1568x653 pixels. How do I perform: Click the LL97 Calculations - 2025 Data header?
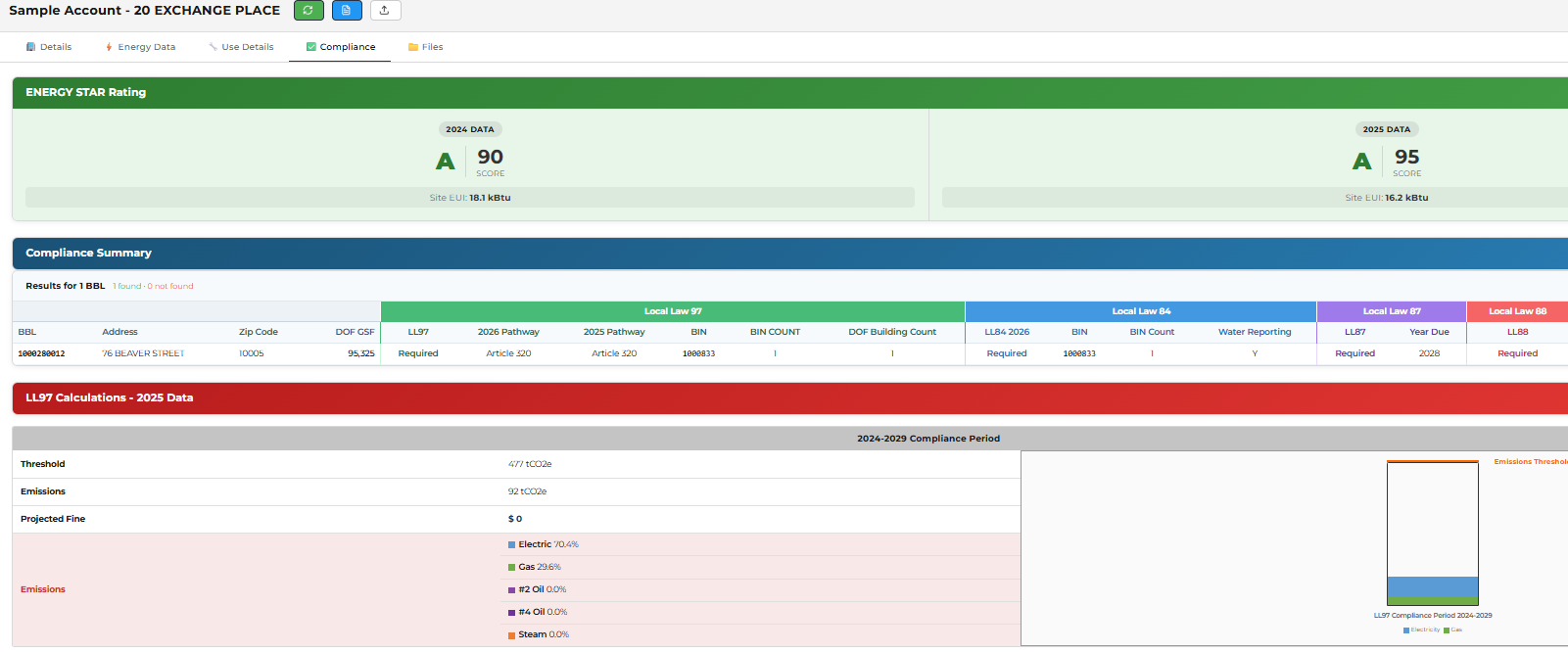[790, 397]
